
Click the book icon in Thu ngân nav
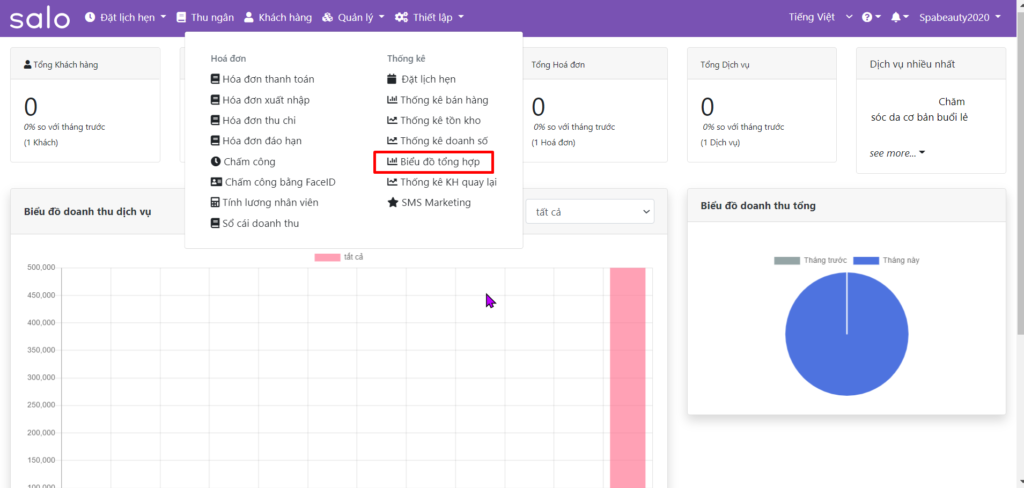click(182, 18)
